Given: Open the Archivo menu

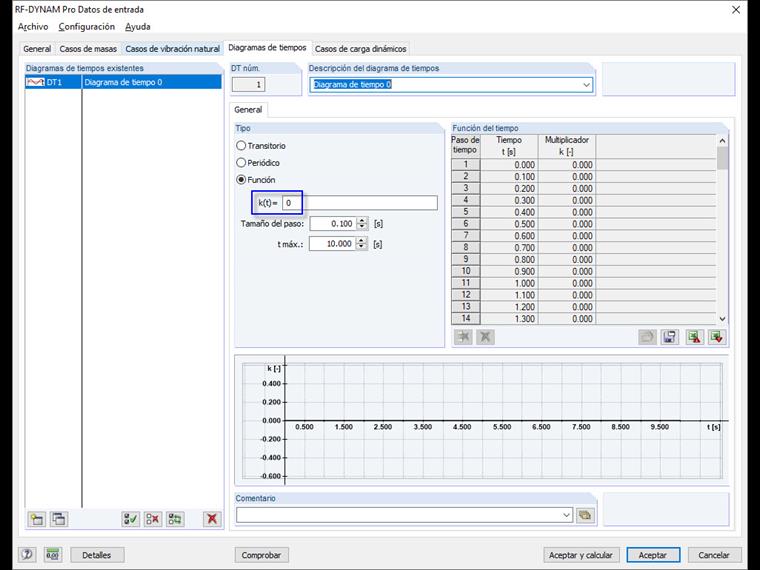Looking at the screenshot, I should click(33, 27).
